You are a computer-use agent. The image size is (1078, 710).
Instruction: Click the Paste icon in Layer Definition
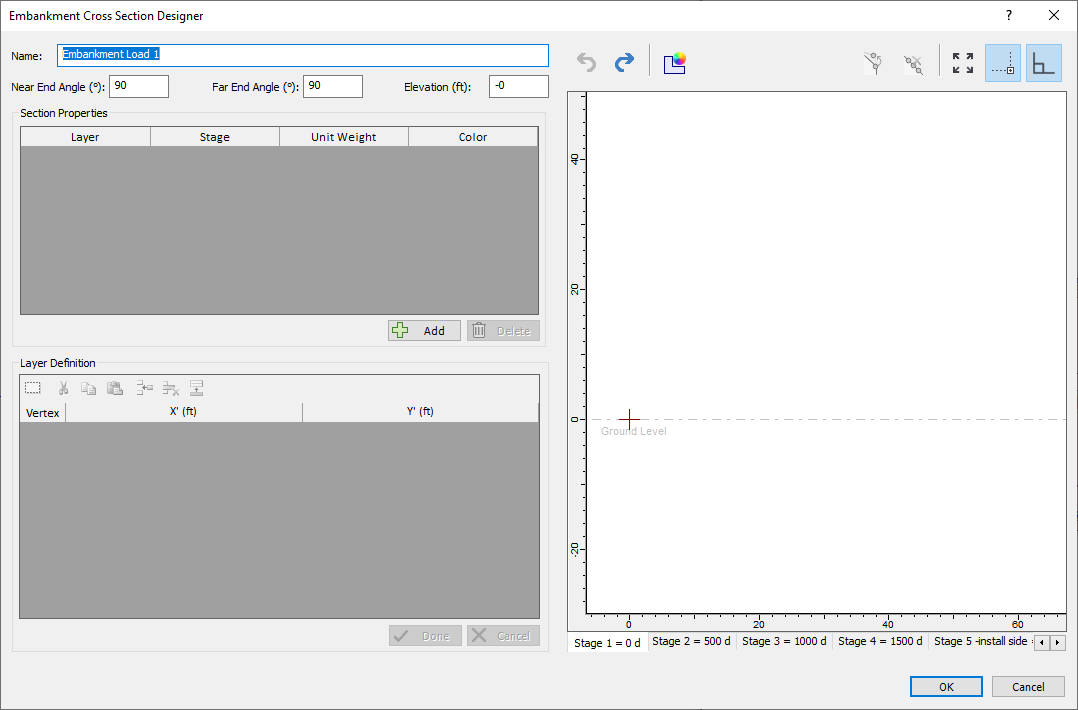click(x=115, y=388)
